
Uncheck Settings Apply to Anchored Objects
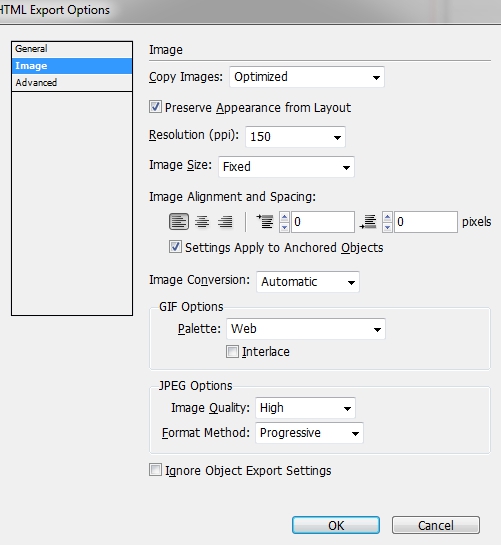pos(175,247)
